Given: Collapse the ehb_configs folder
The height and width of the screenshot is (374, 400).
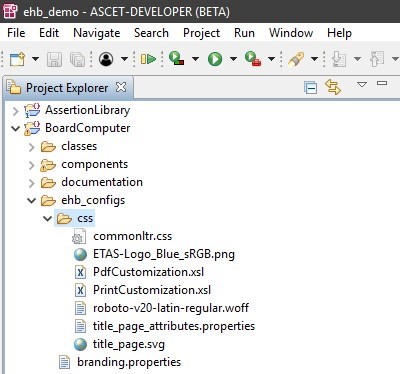Looking at the screenshot, I should click(31, 200).
